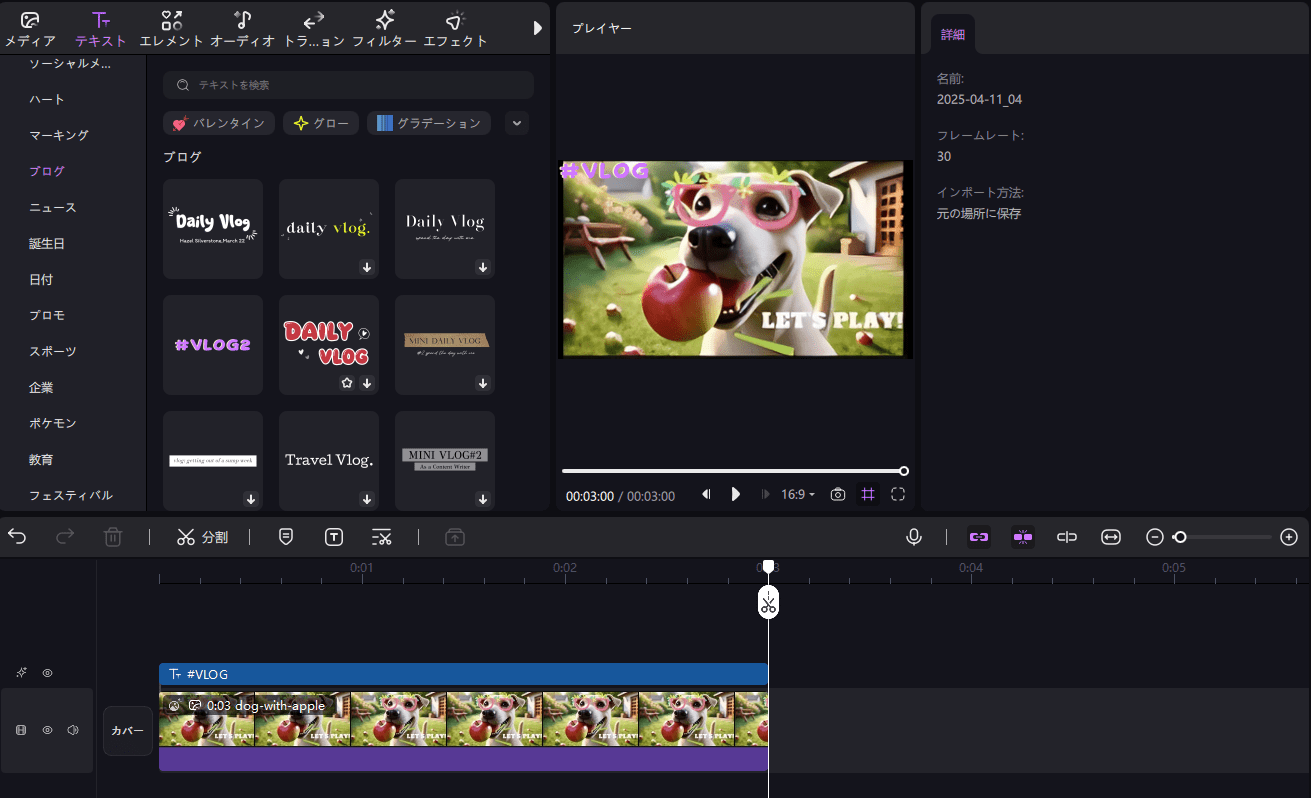Select the スポーツ text category
This screenshot has height=798, width=1311.
point(53,351)
